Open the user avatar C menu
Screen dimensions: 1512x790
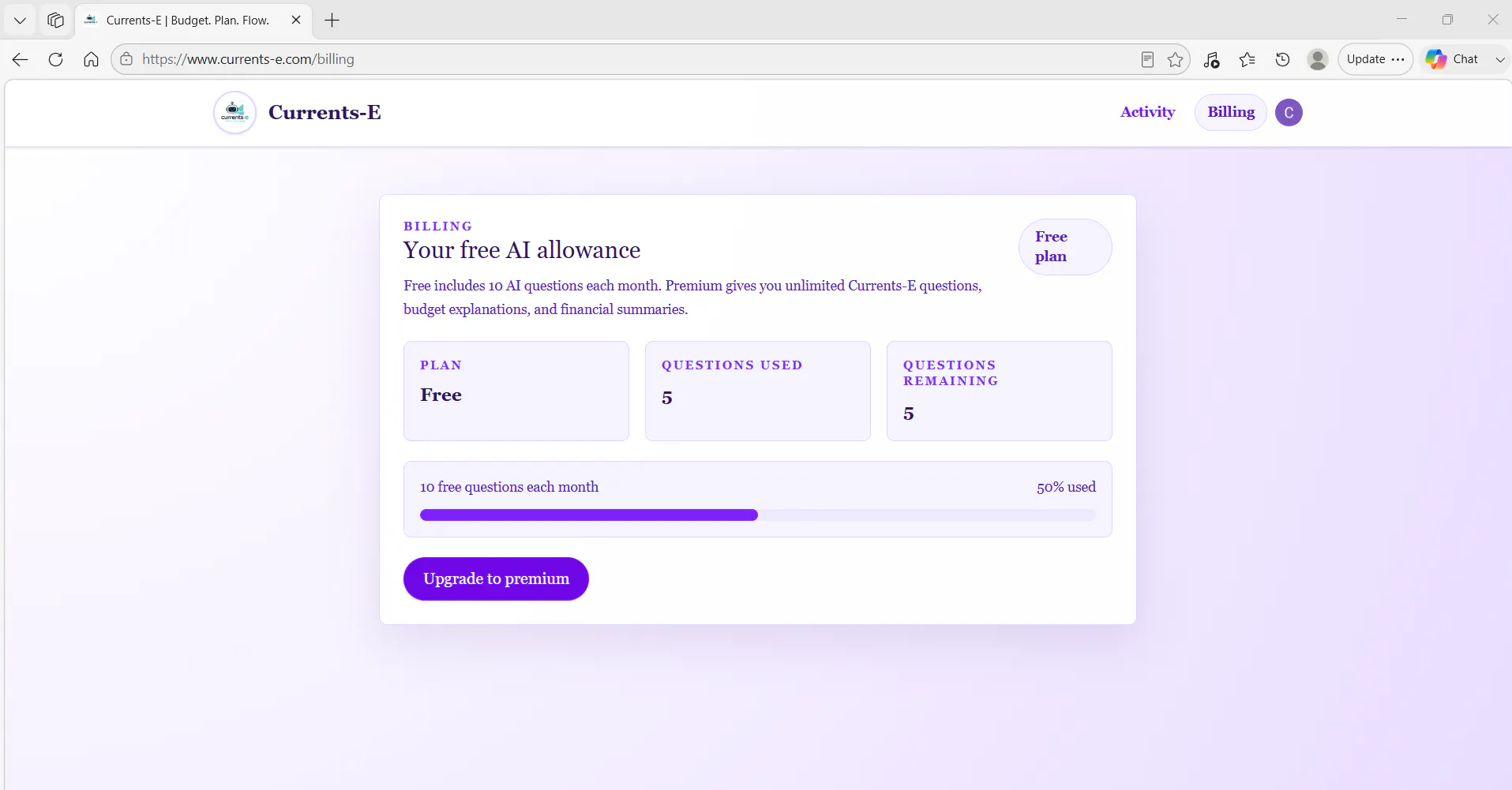tap(1289, 112)
